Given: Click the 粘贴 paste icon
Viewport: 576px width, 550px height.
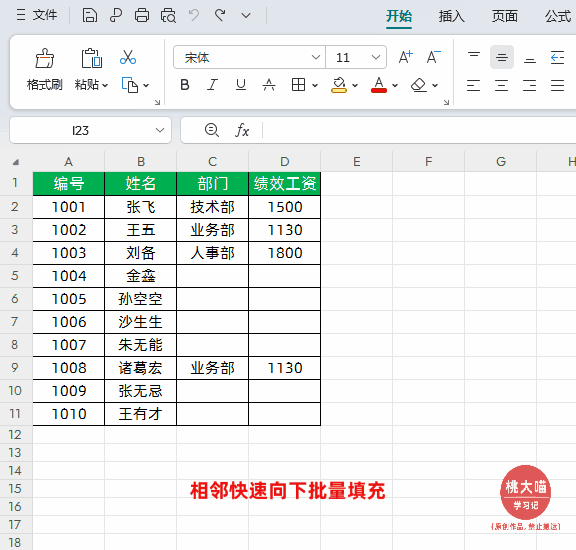Looking at the screenshot, I should [91, 58].
